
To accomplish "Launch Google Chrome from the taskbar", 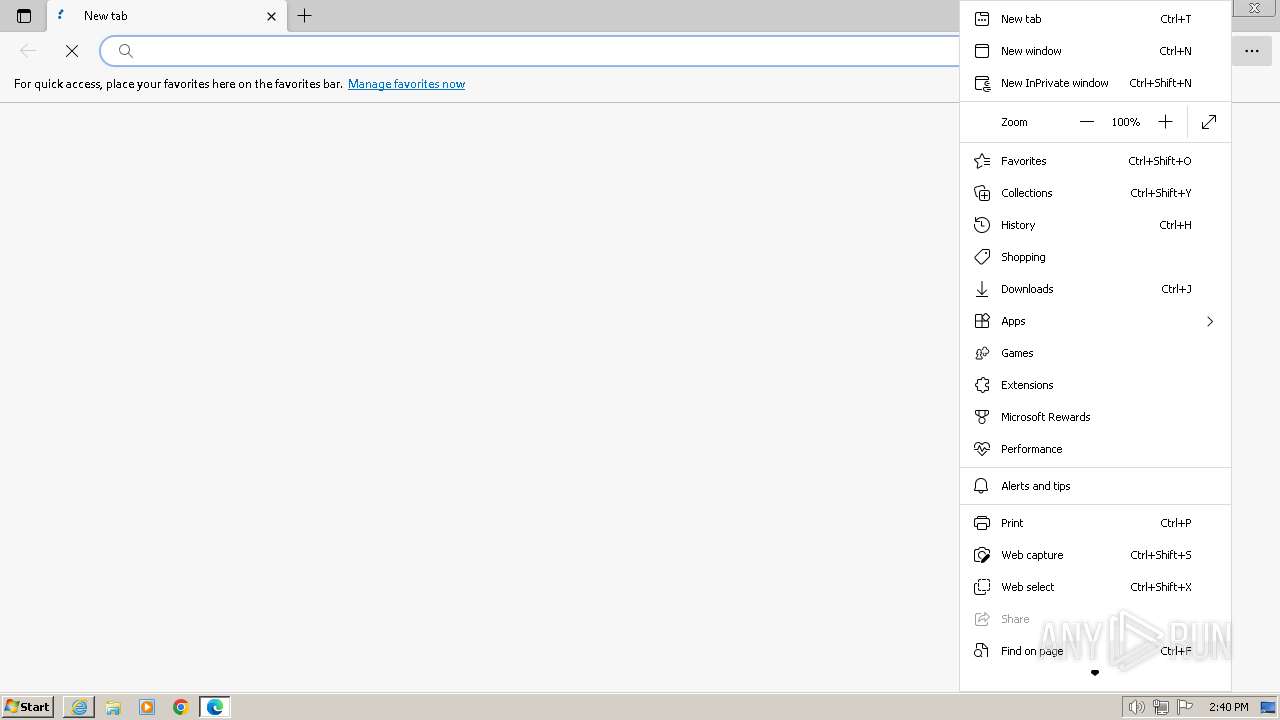I will pos(181,707).
